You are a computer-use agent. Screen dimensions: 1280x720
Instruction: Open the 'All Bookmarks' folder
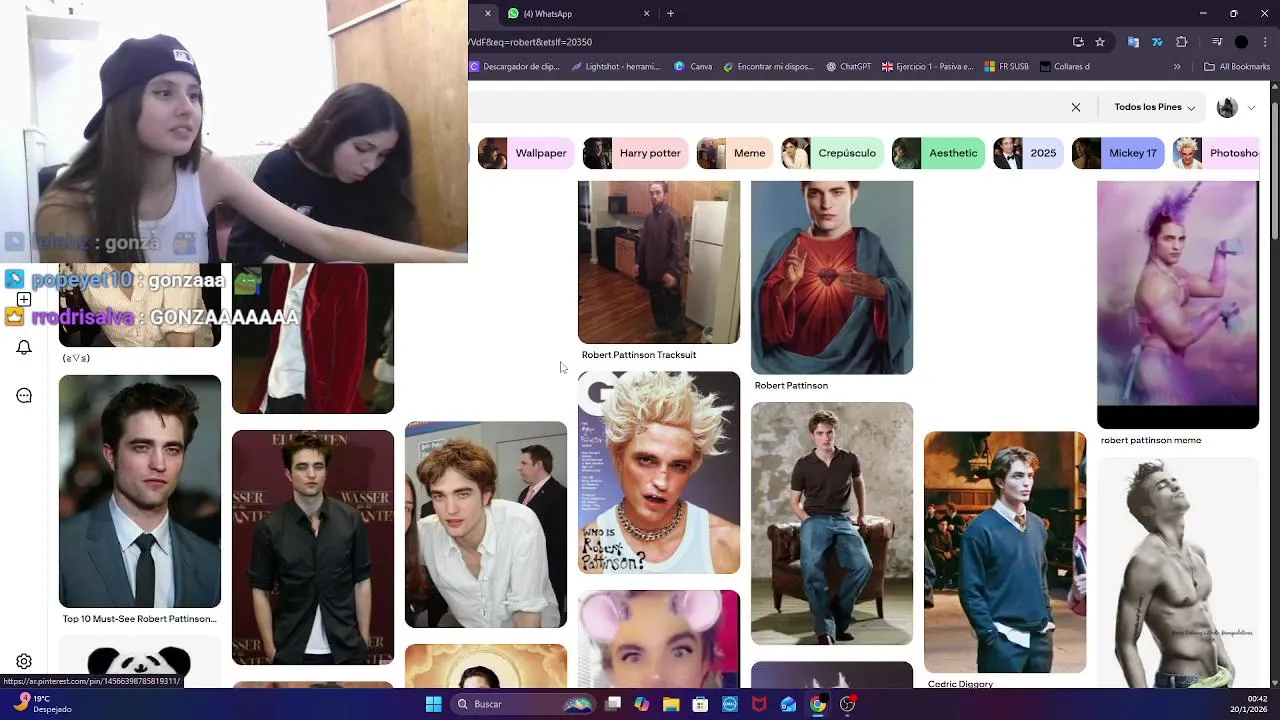tap(1237, 67)
